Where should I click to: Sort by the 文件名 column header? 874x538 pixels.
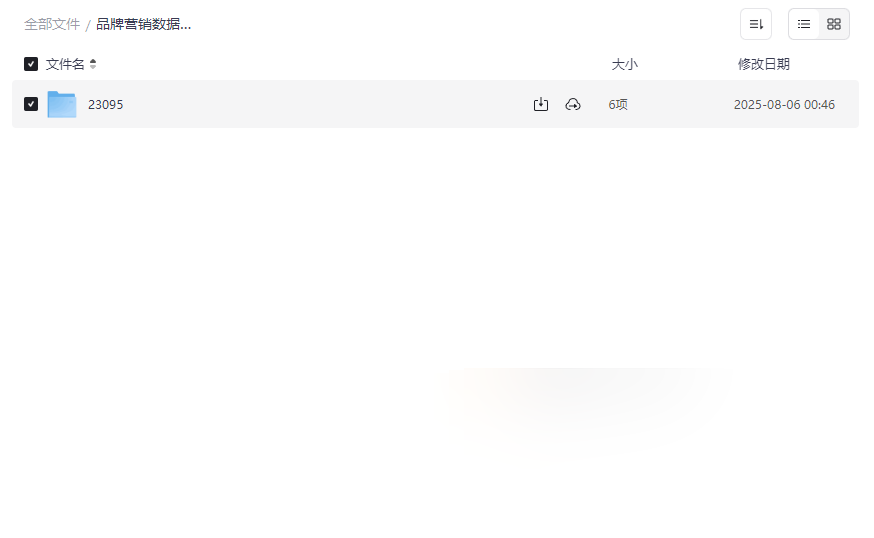(65, 64)
